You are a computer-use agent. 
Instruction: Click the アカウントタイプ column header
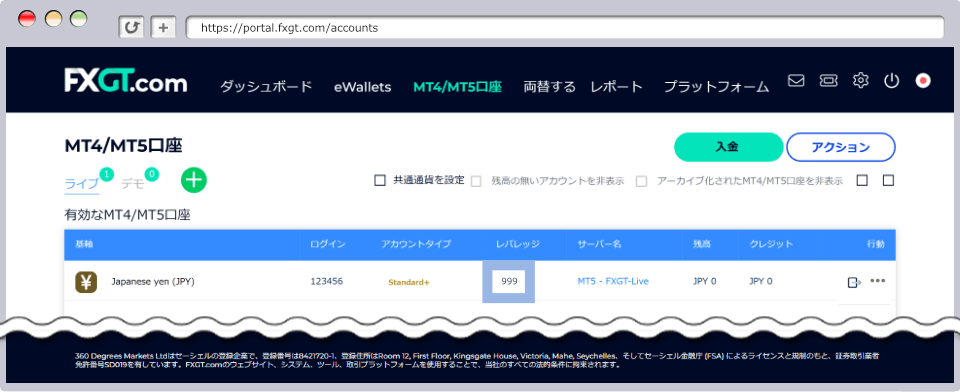click(x=416, y=244)
